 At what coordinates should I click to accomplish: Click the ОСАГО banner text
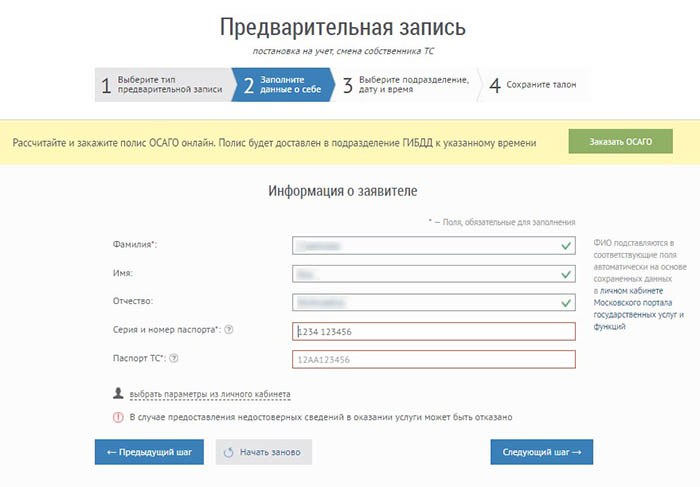[x=274, y=143]
